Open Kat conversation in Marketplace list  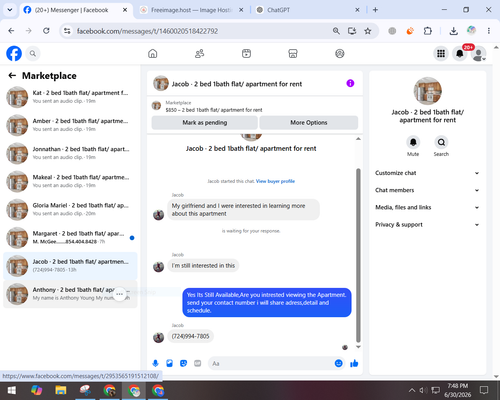[70, 97]
